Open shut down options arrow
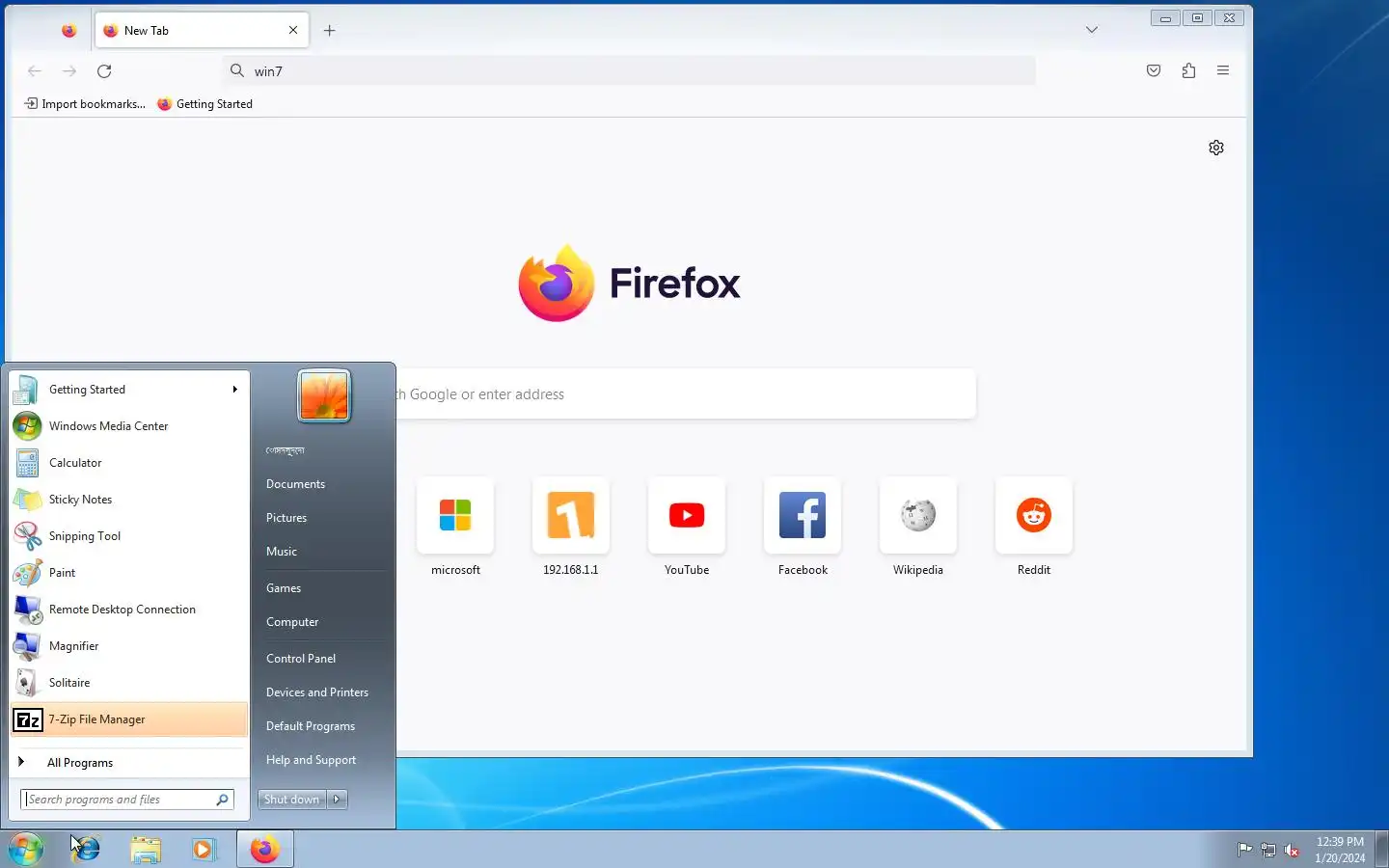The height and width of the screenshot is (868, 1389). 338,800
